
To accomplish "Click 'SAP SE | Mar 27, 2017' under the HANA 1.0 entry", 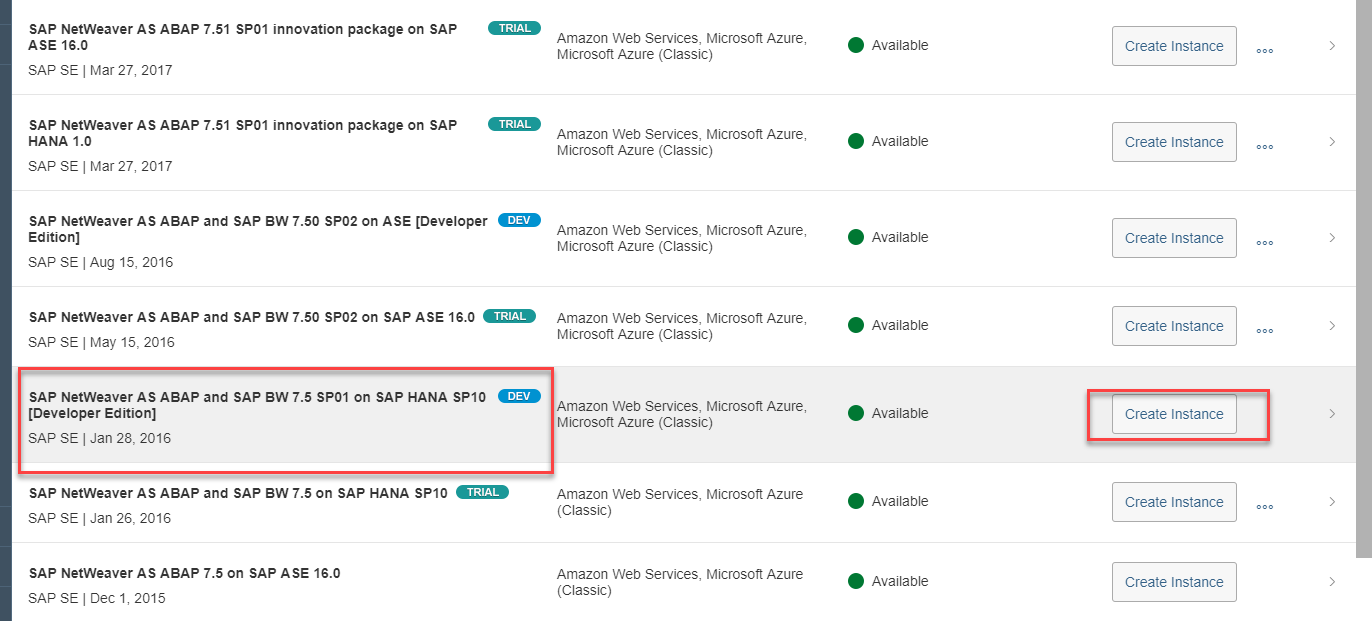I will click(101, 166).
